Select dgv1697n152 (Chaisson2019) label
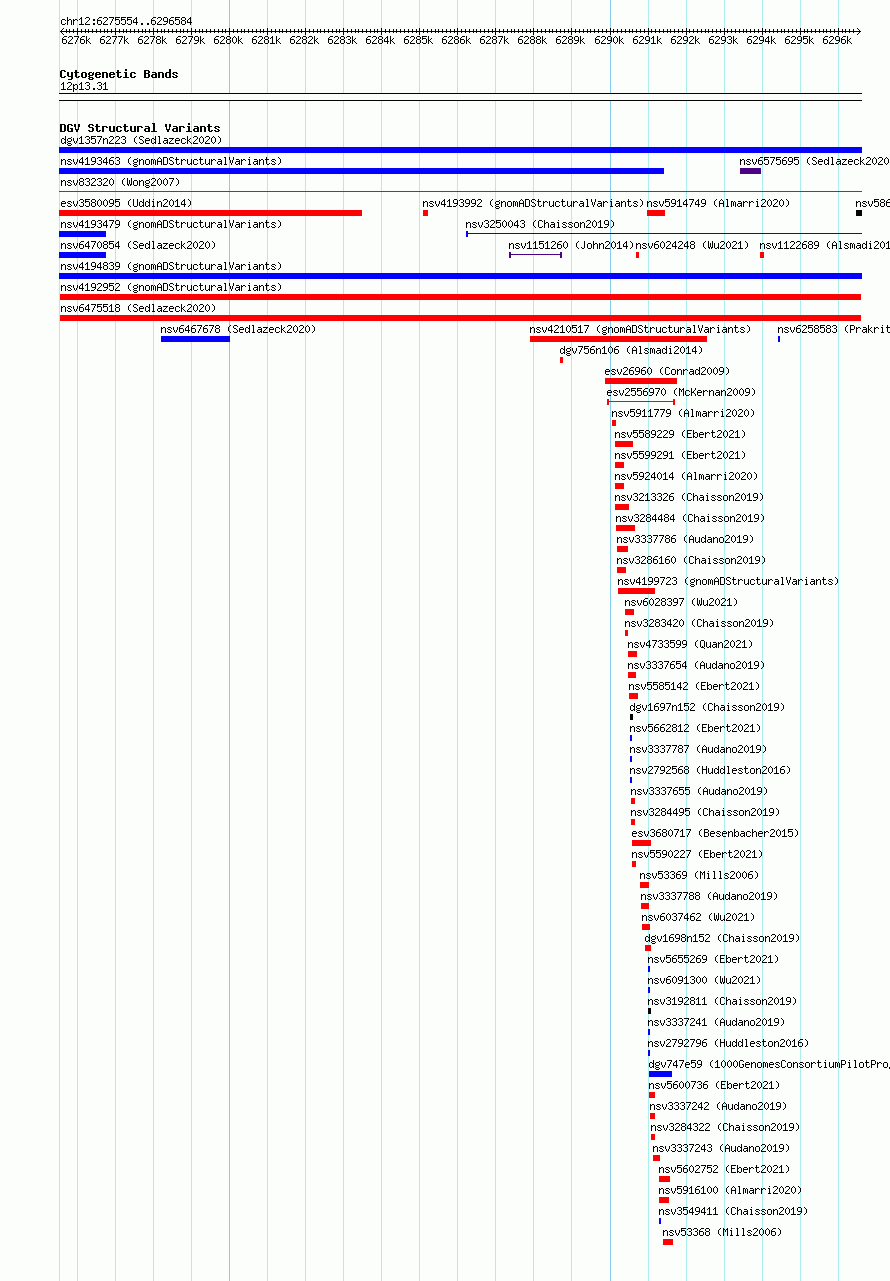Image resolution: width=890 pixels, height=1281 pixels. (x=707, y=707)
